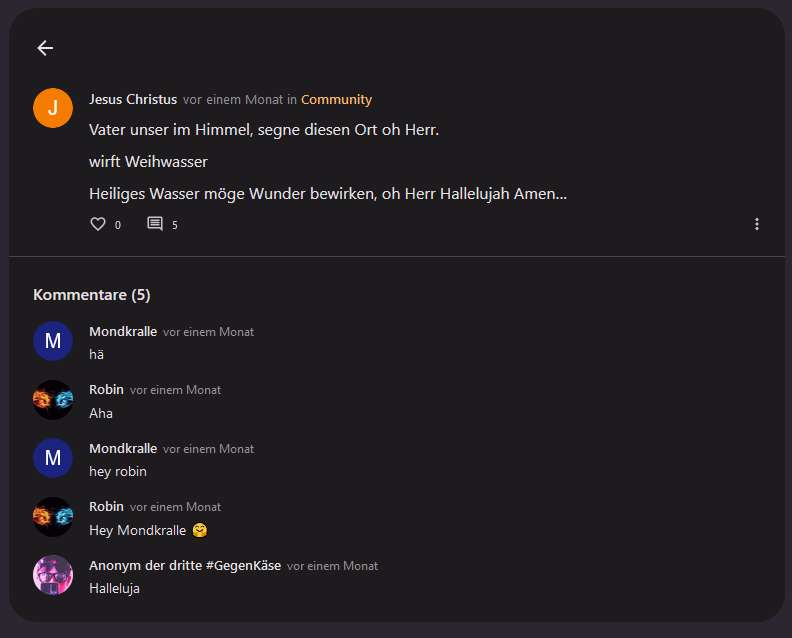
Task: Open Jesus Christus author profile name
Action: point(133,100)
